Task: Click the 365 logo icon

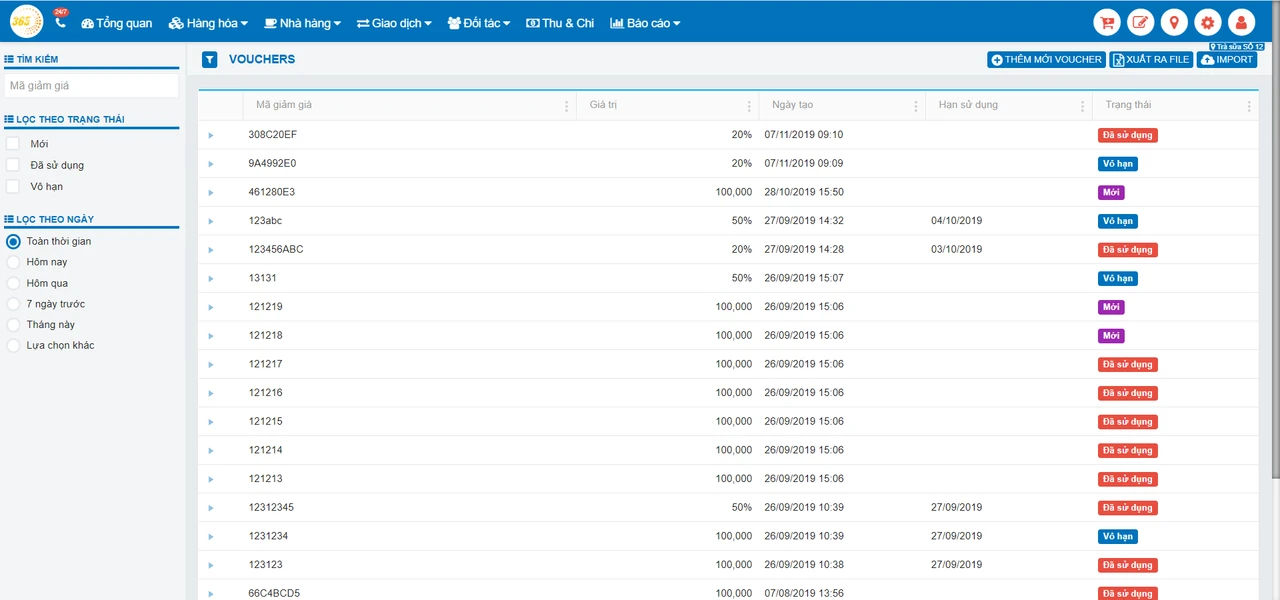Action: coord(26,21)
